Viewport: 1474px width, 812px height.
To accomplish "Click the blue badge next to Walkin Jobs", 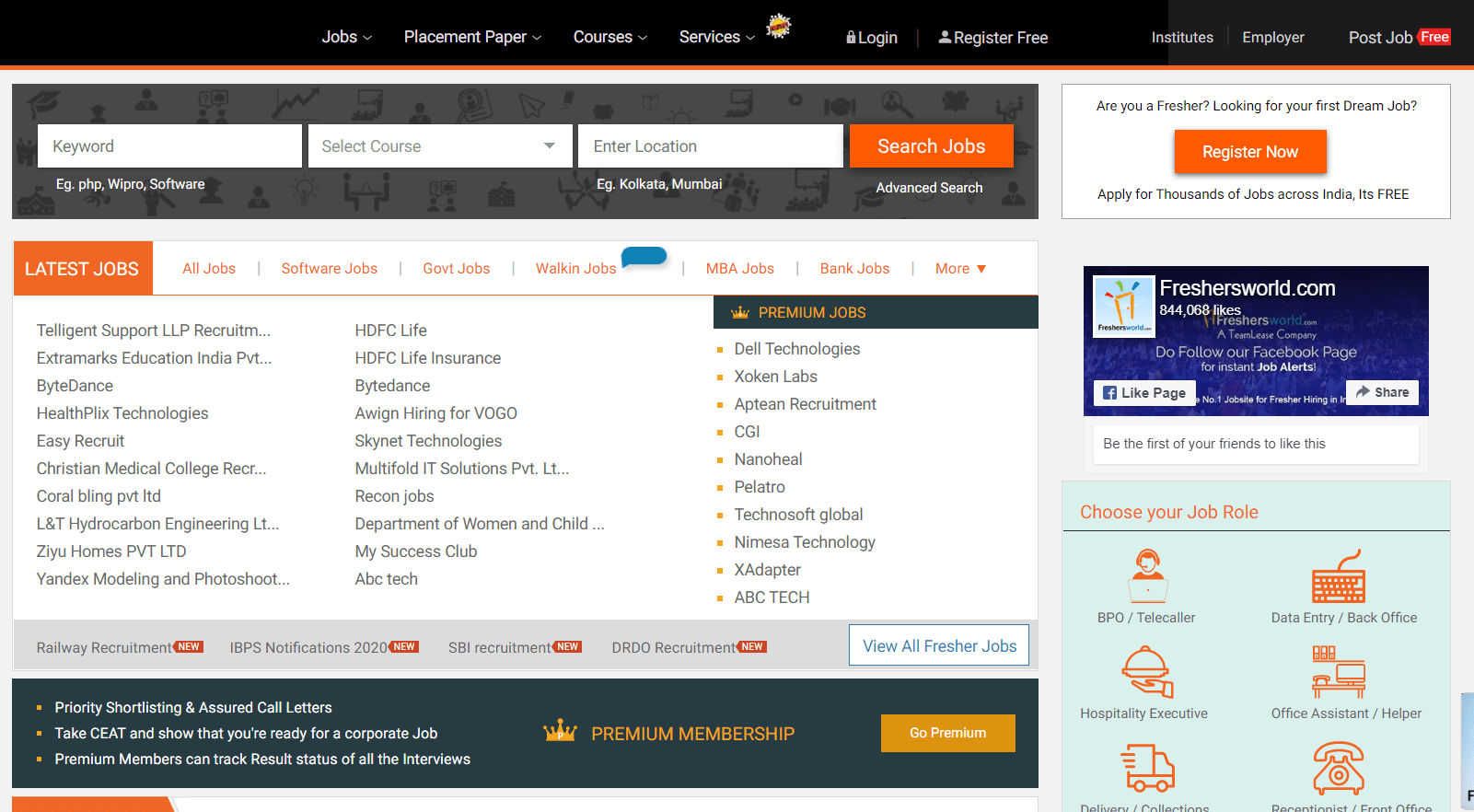I will pyautogui.click(x=644, y=257).
